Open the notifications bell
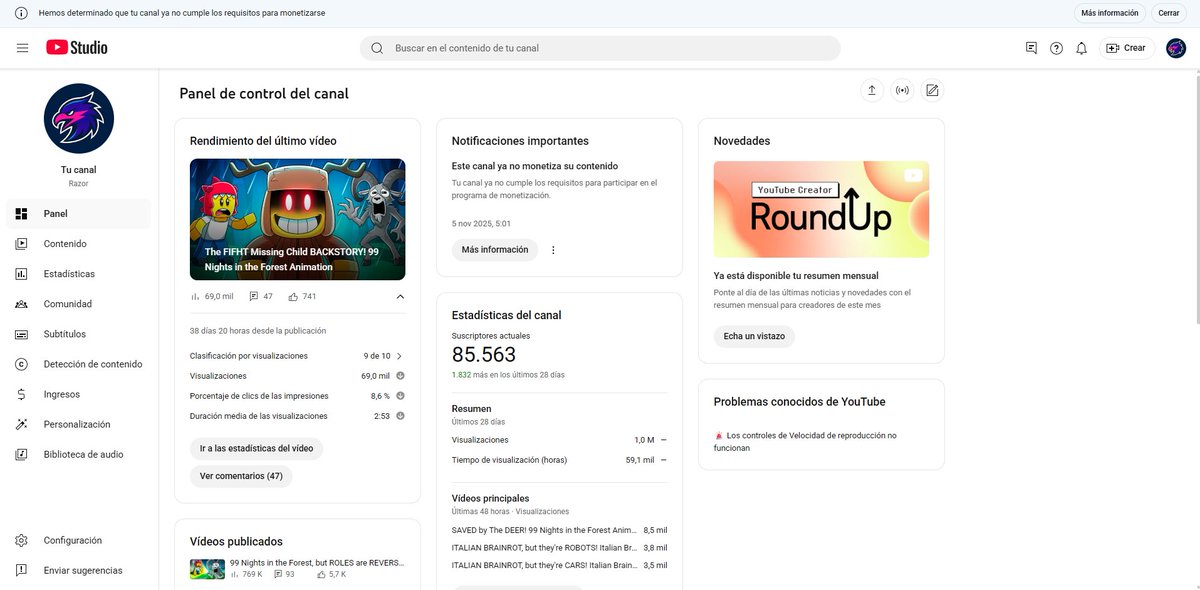 pos(1081,48)
